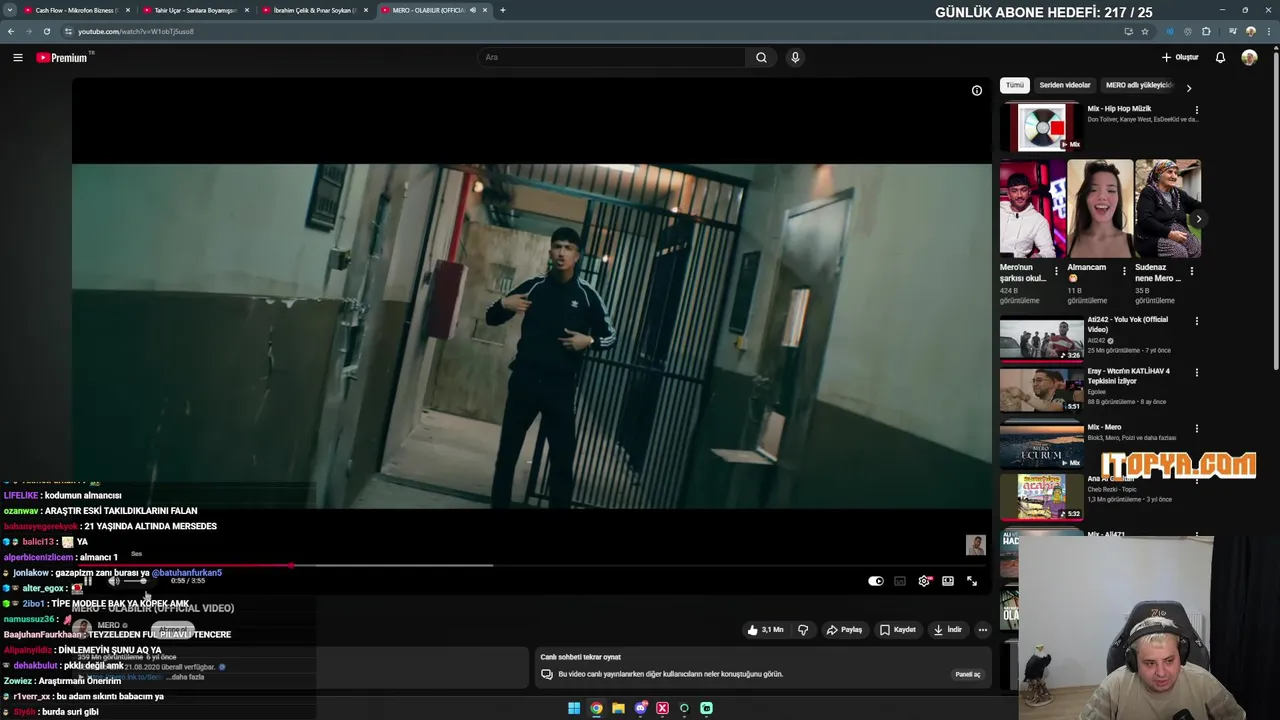Open Mix - Hip Hop Müzik thumbnail
The width and height of the screenshot is (1280, 720).
point(1041,126)
